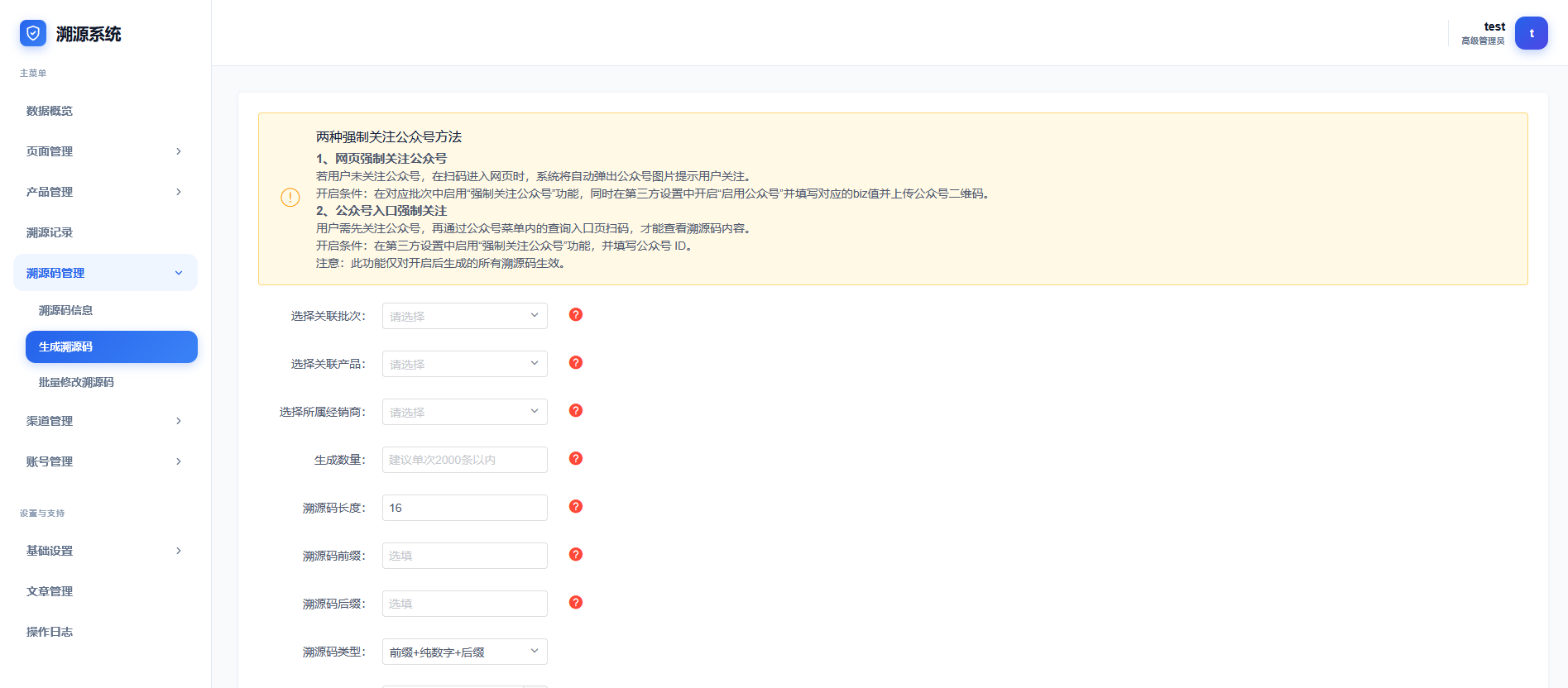Collapse the 溯源码管理 menu chevron
The height and width of the screenshot is (688, 1568).
[x=179, y=273]
